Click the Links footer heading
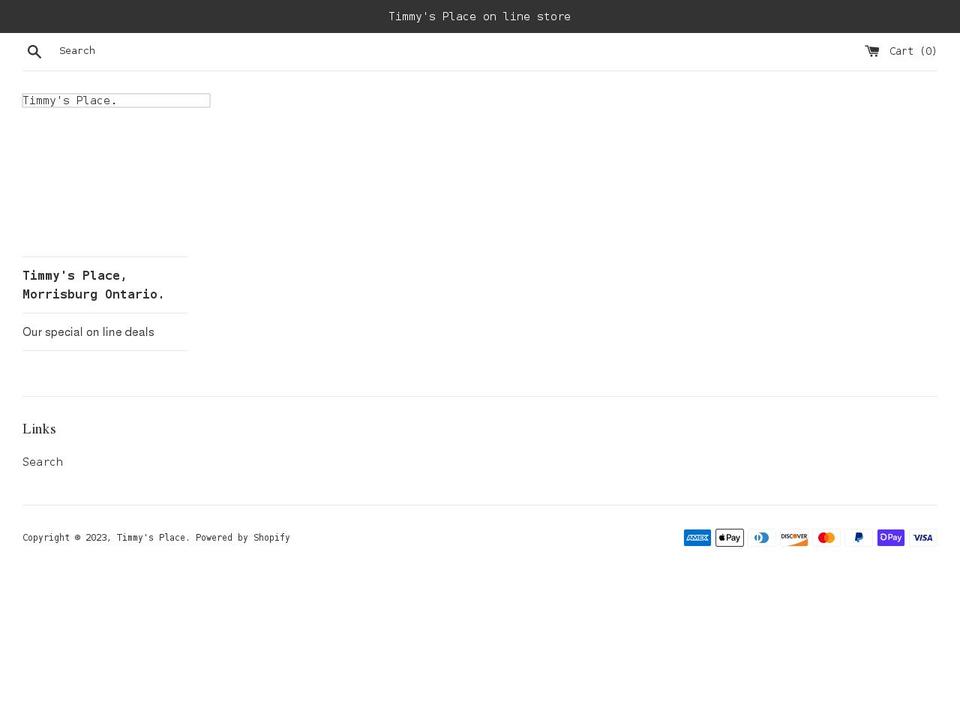Viewport: 960px width, 720px height. (x=39, y=429)
